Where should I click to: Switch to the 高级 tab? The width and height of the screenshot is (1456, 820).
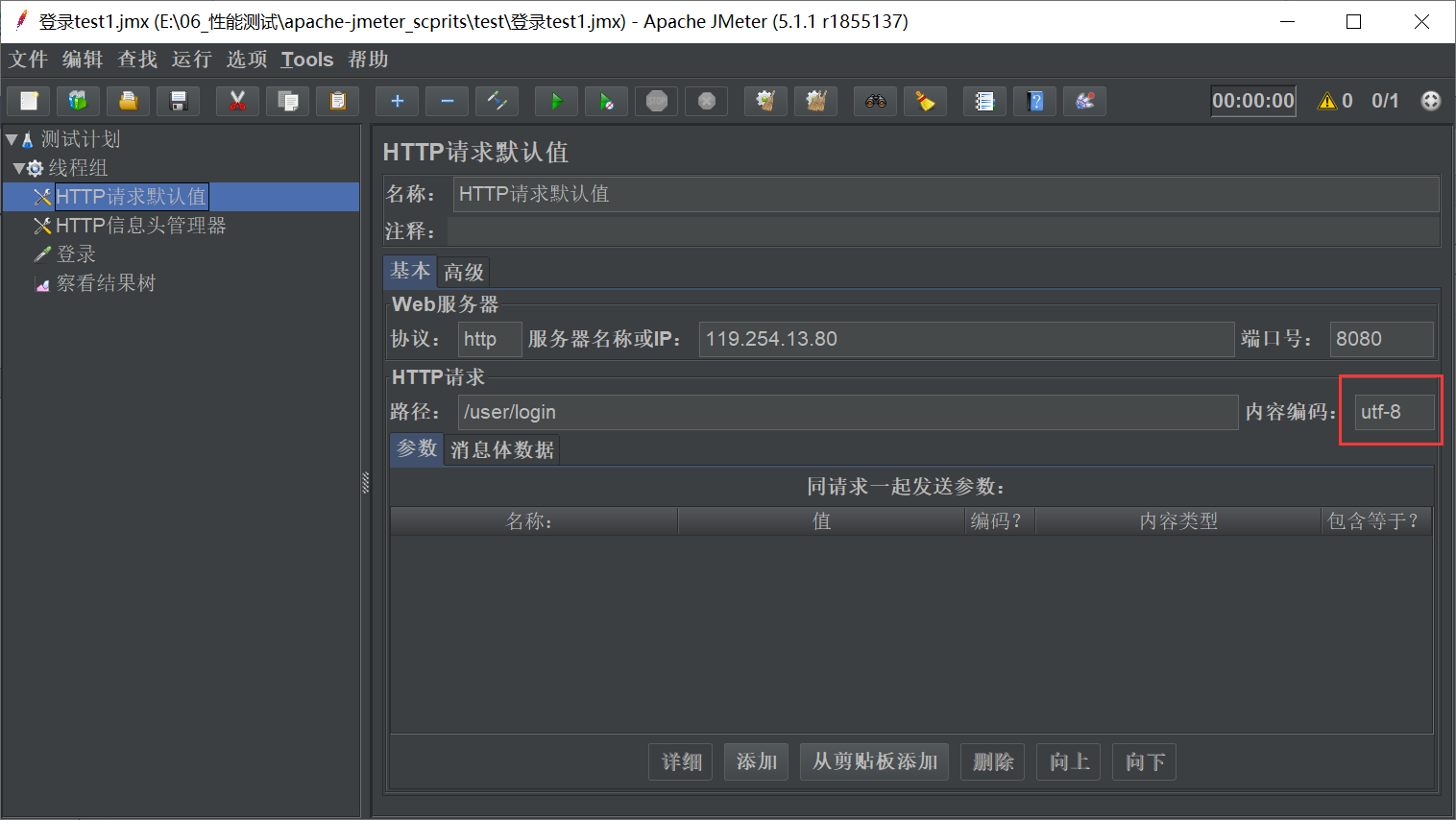tap(464, 273)
